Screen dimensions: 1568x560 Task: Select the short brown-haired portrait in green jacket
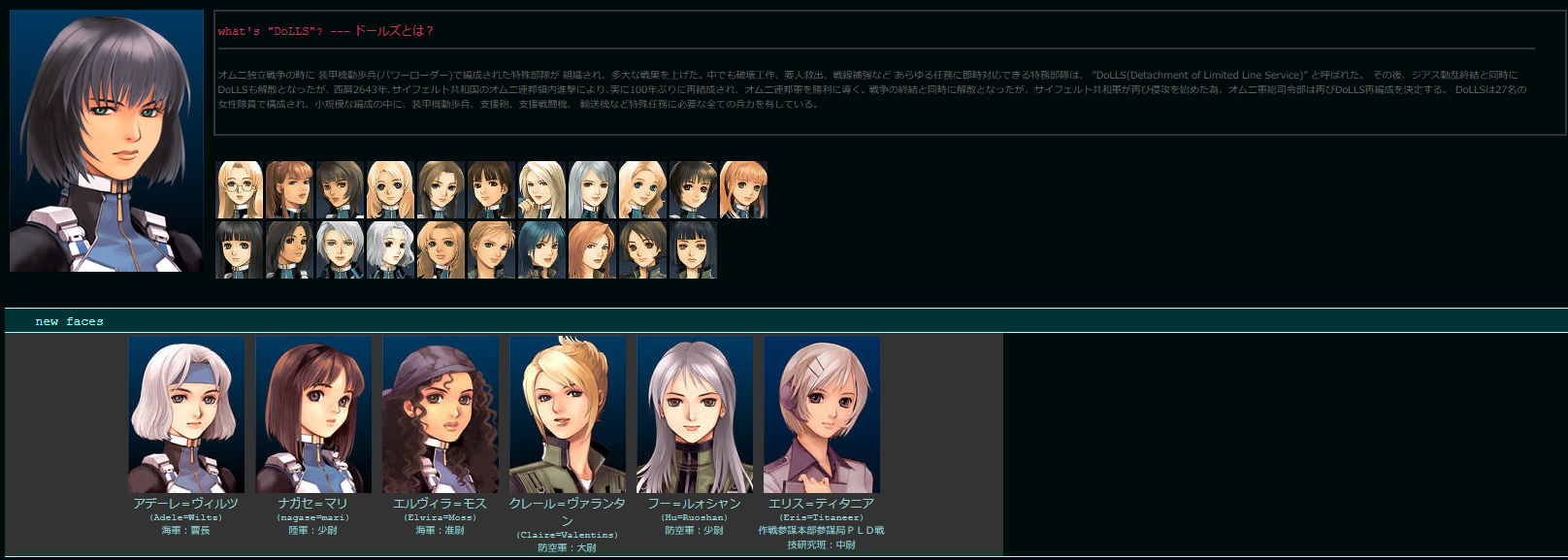643,249
